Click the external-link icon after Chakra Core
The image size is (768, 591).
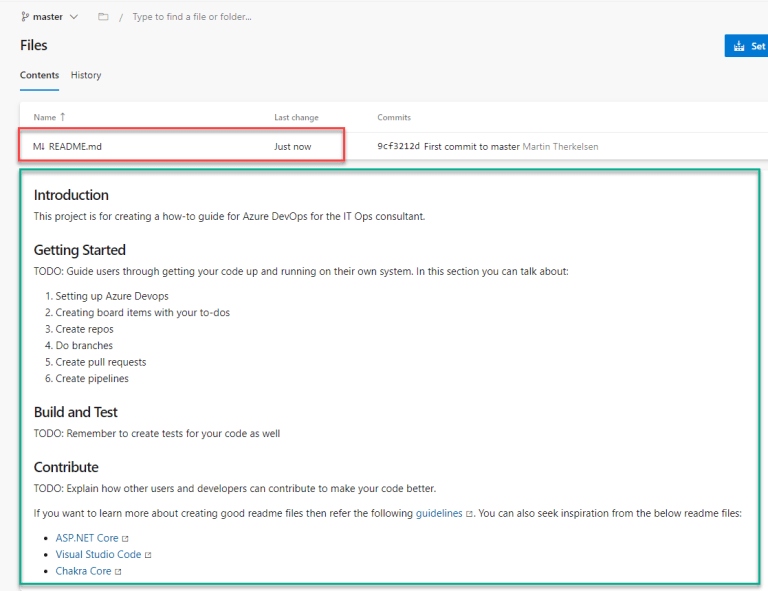pyautogui.click(x=118, y=571)
